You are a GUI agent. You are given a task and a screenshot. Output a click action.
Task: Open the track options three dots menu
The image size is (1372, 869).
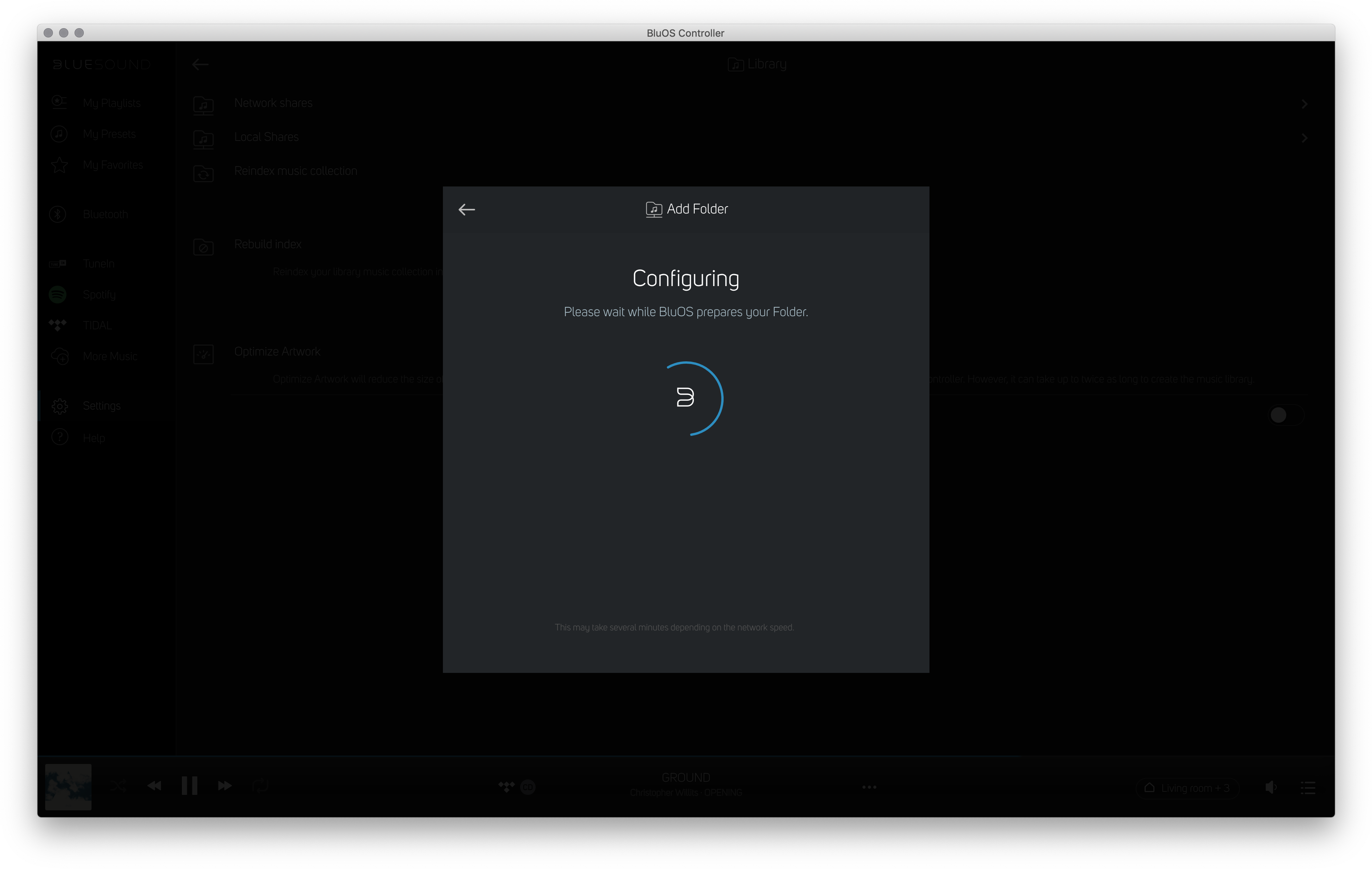coord(869,788)
